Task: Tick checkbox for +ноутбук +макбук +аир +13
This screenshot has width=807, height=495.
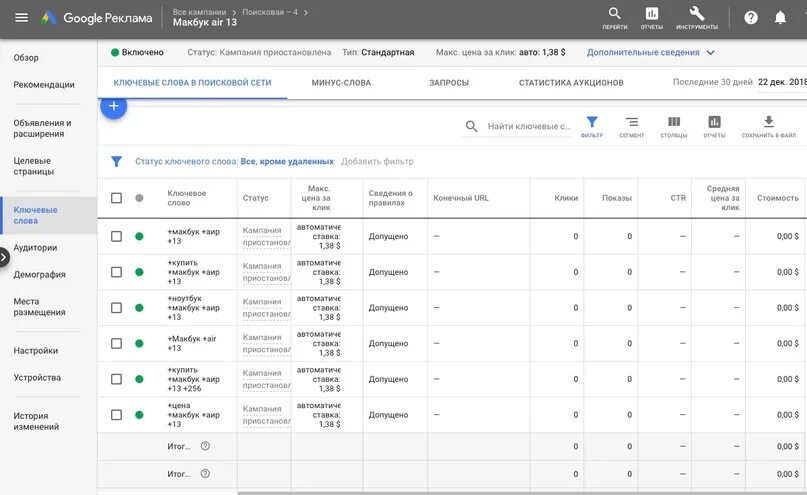Action: 116,308
